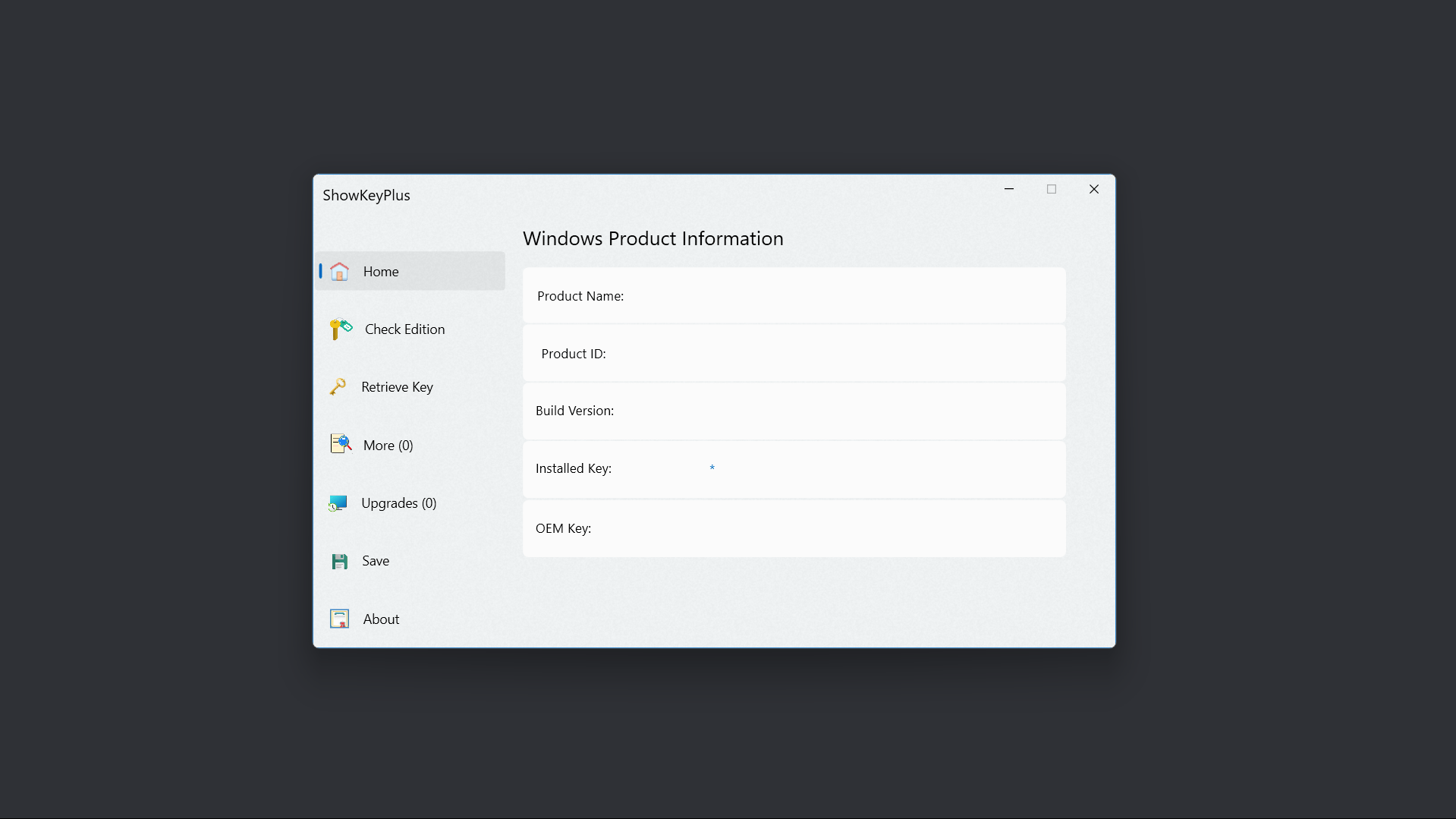Close the ShowKeyPlus window
Viewport: 1456px width, 819px height.
pos(1094,189)
